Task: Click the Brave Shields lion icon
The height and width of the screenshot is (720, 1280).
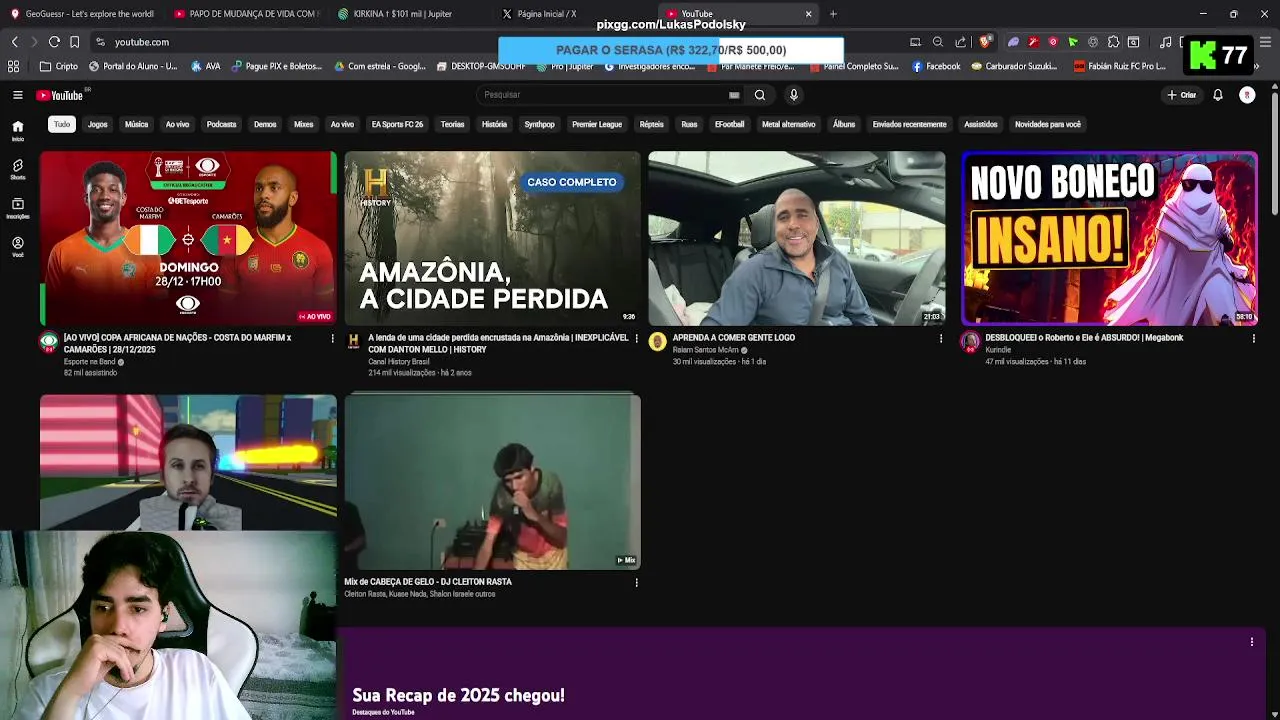Action: pos(985,42)
